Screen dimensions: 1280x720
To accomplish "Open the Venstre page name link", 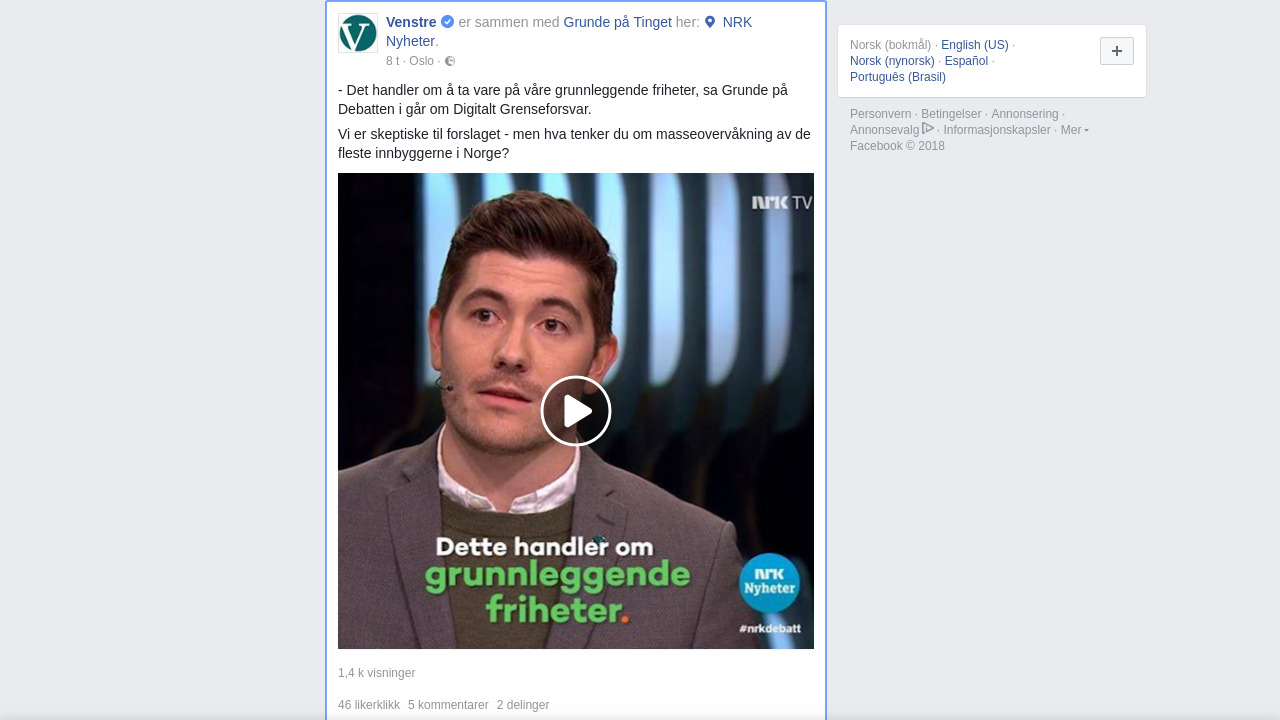I will pos(411,22).
